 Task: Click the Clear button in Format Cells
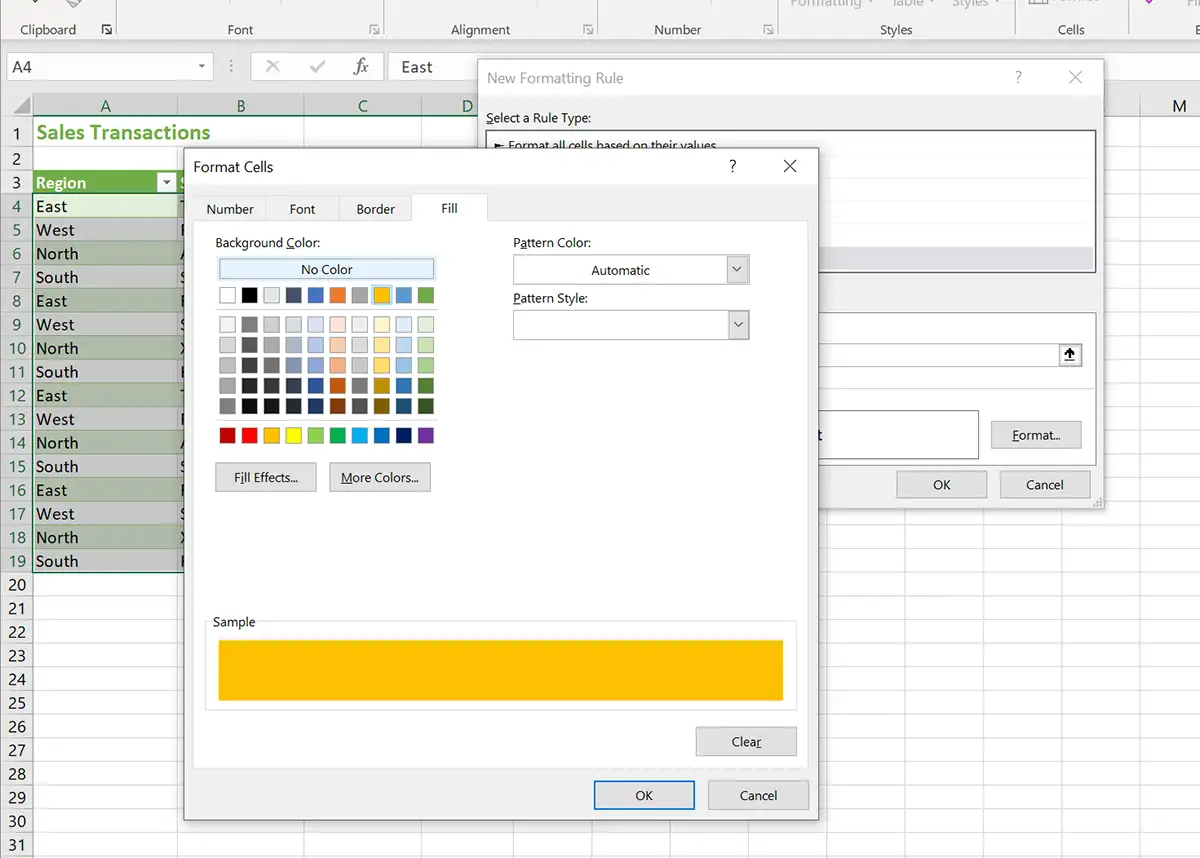click(x=746, y=741)
